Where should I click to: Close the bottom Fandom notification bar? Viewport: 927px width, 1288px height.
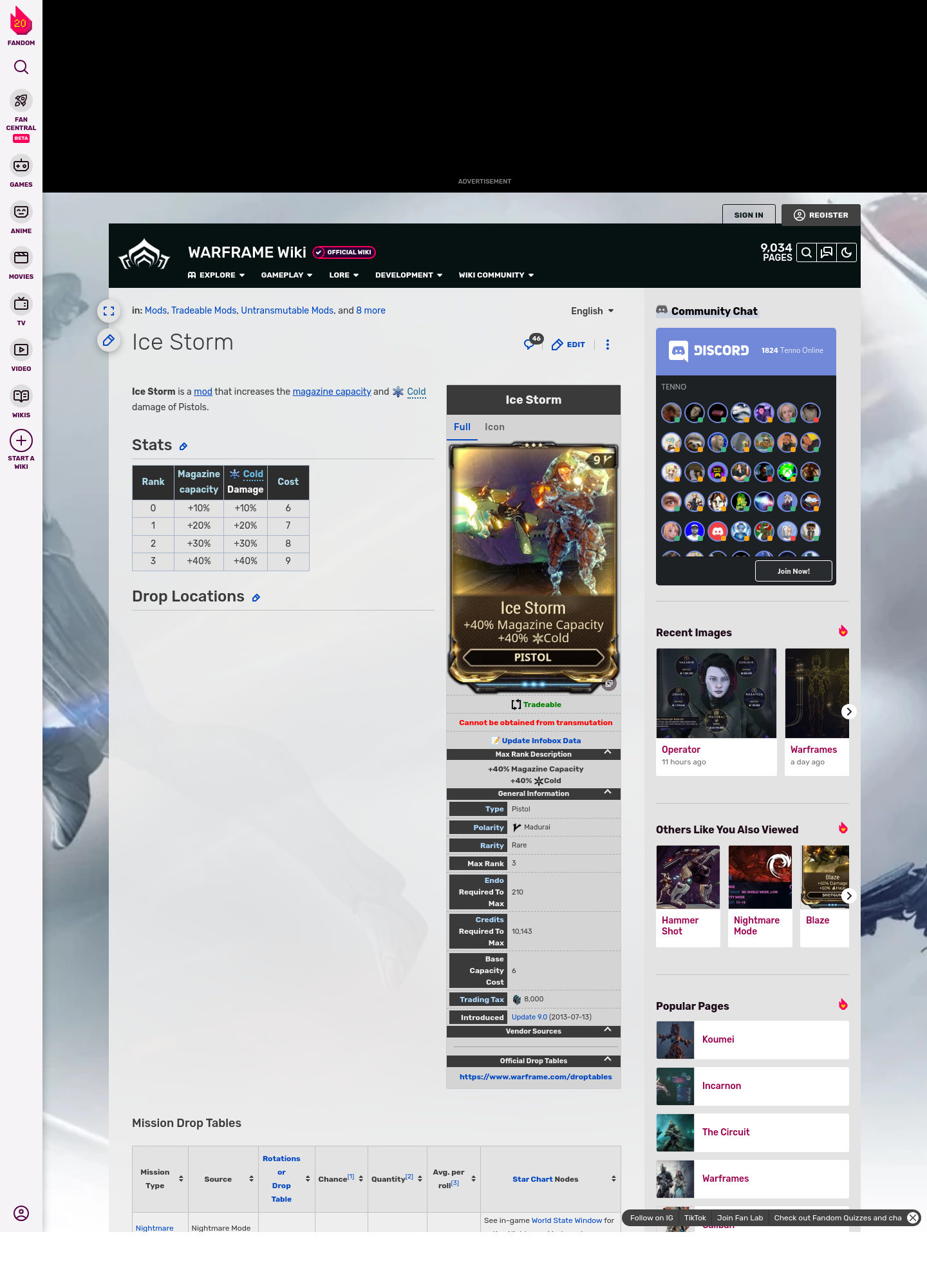913,1218
